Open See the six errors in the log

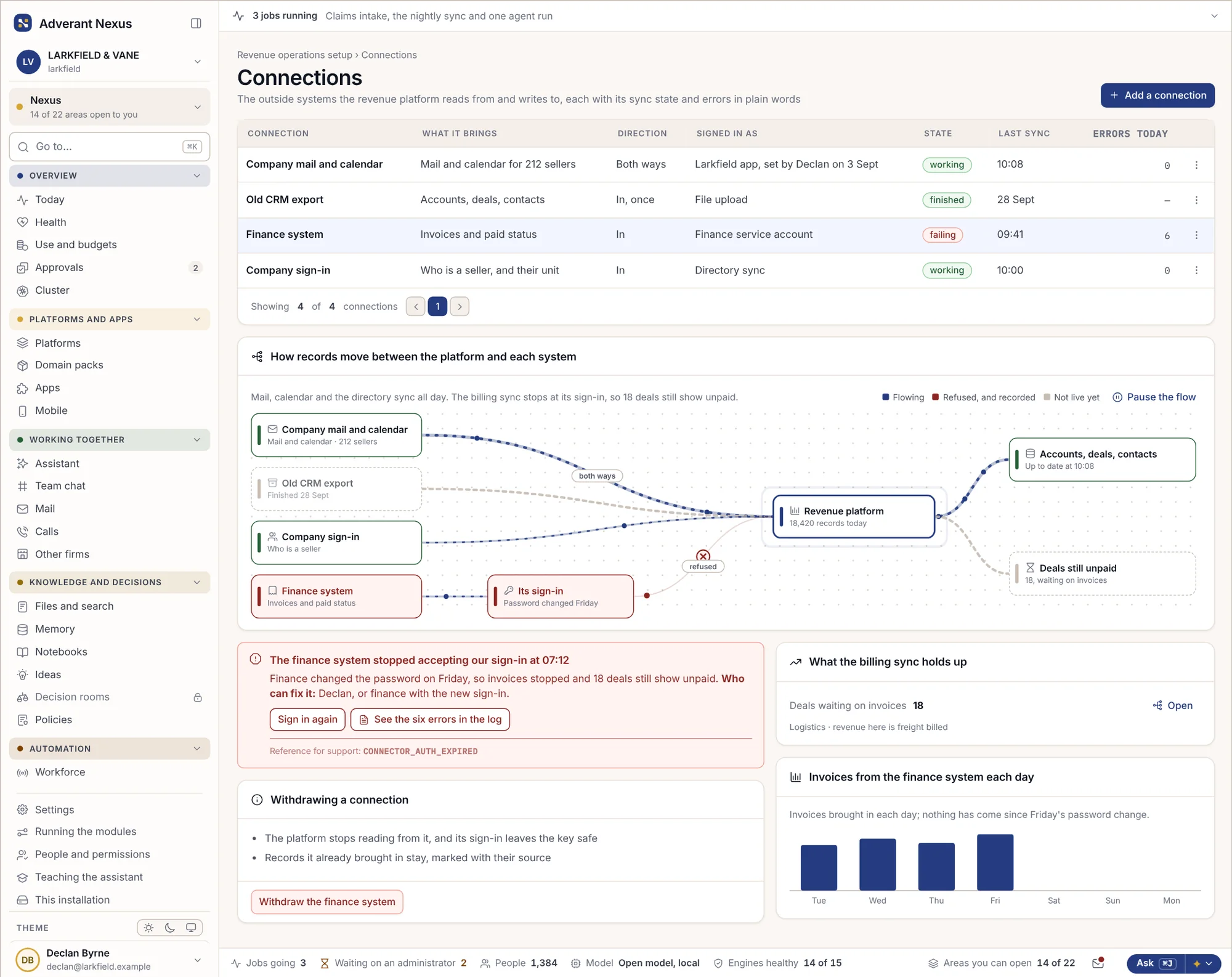pyautogui.click(x=430, y=720)
